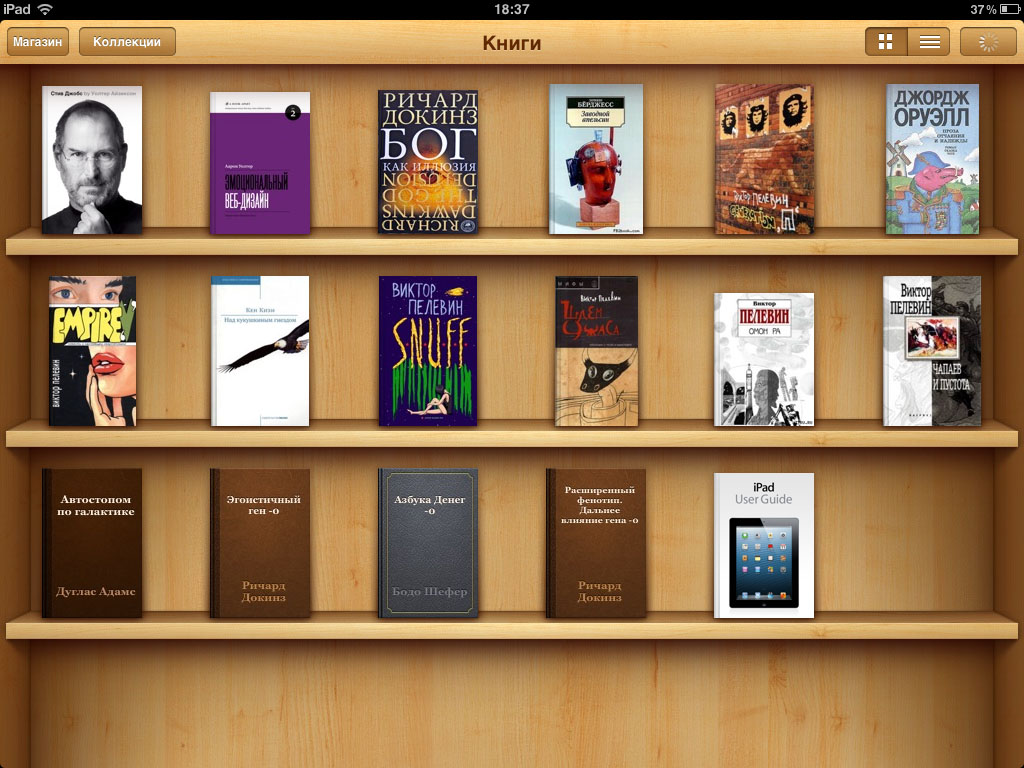Open the Коллекции collections menu
This screenshot has width=1024, height=768.
[x=127, y=42]
